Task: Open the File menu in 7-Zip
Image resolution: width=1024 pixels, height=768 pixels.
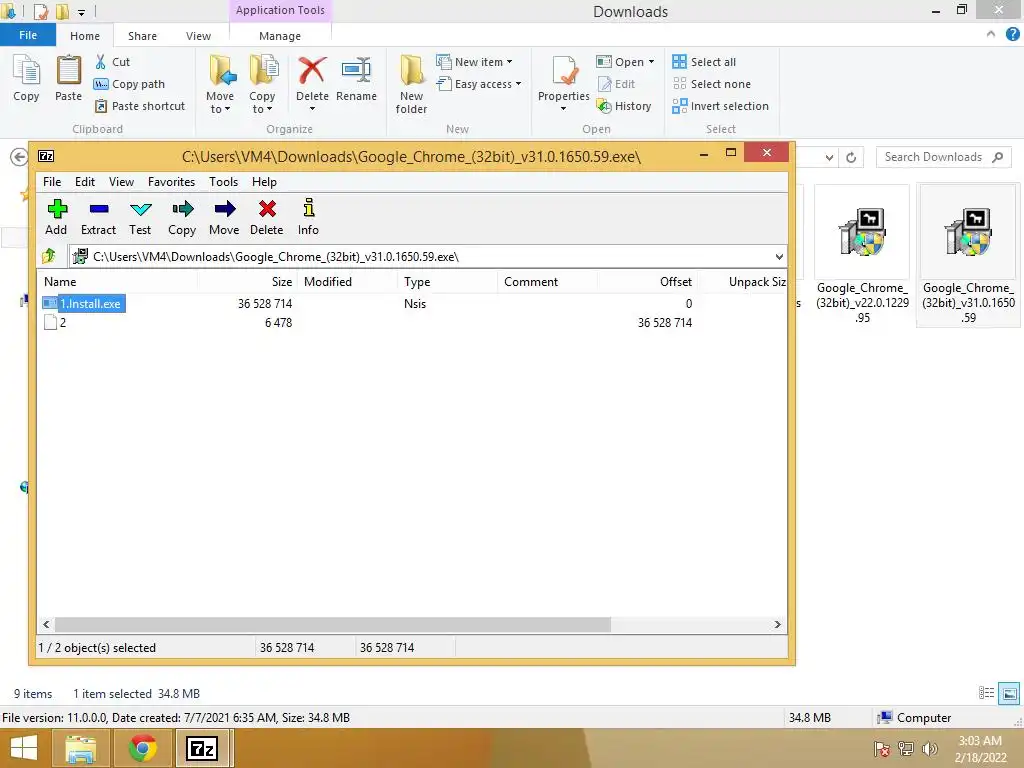Action: pyautogui.click(x=52, y=182)
